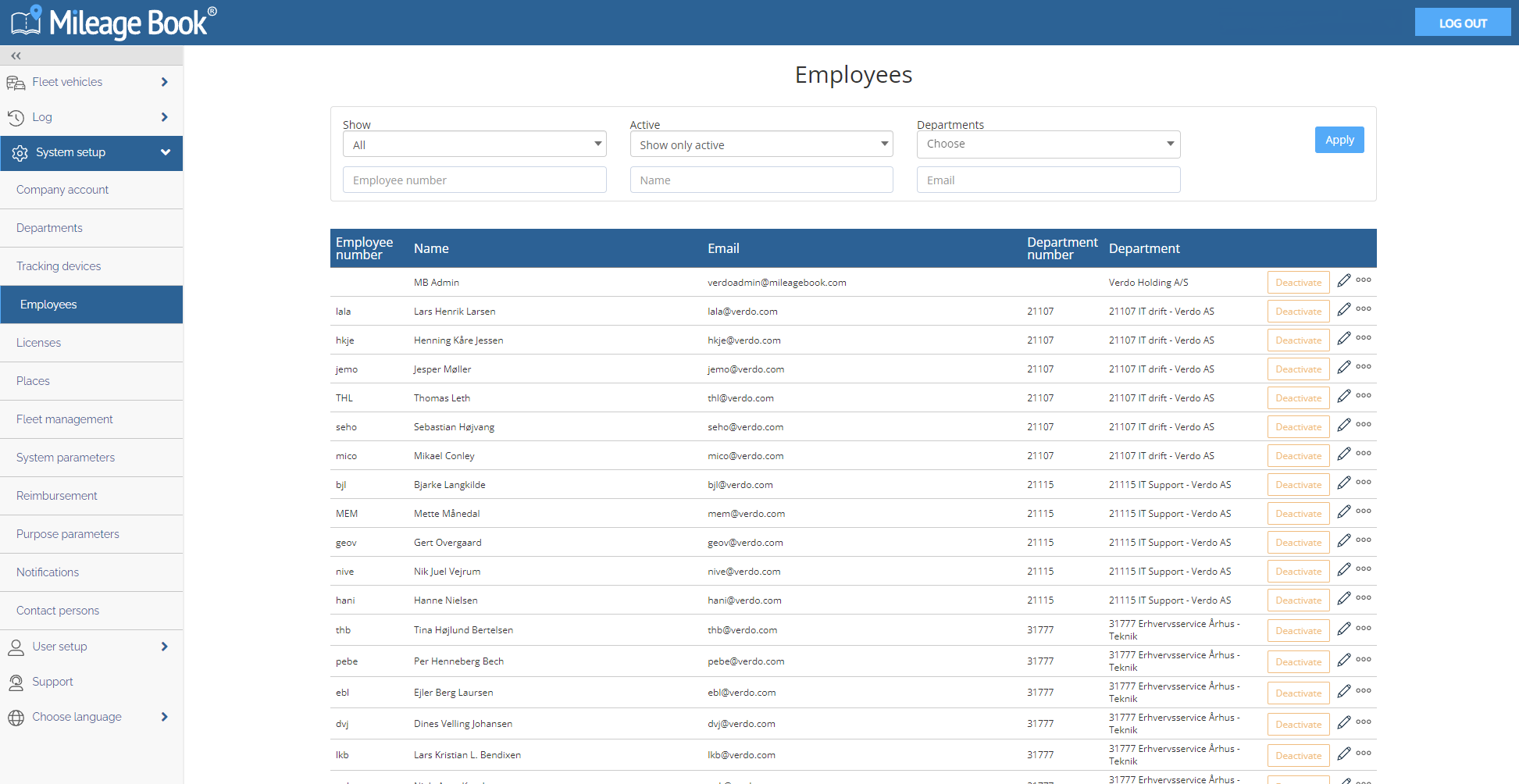1519x784 pixels.
Task: Click the edit pencil for Lars Henrik Larsen
Action: point(1343,309)
